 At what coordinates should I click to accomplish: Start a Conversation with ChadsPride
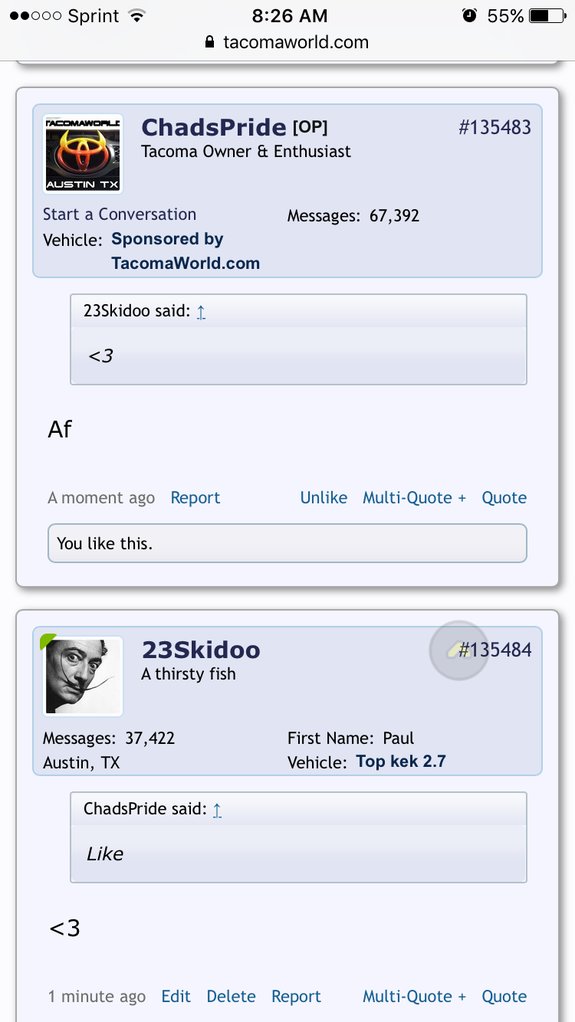point(119,214)
